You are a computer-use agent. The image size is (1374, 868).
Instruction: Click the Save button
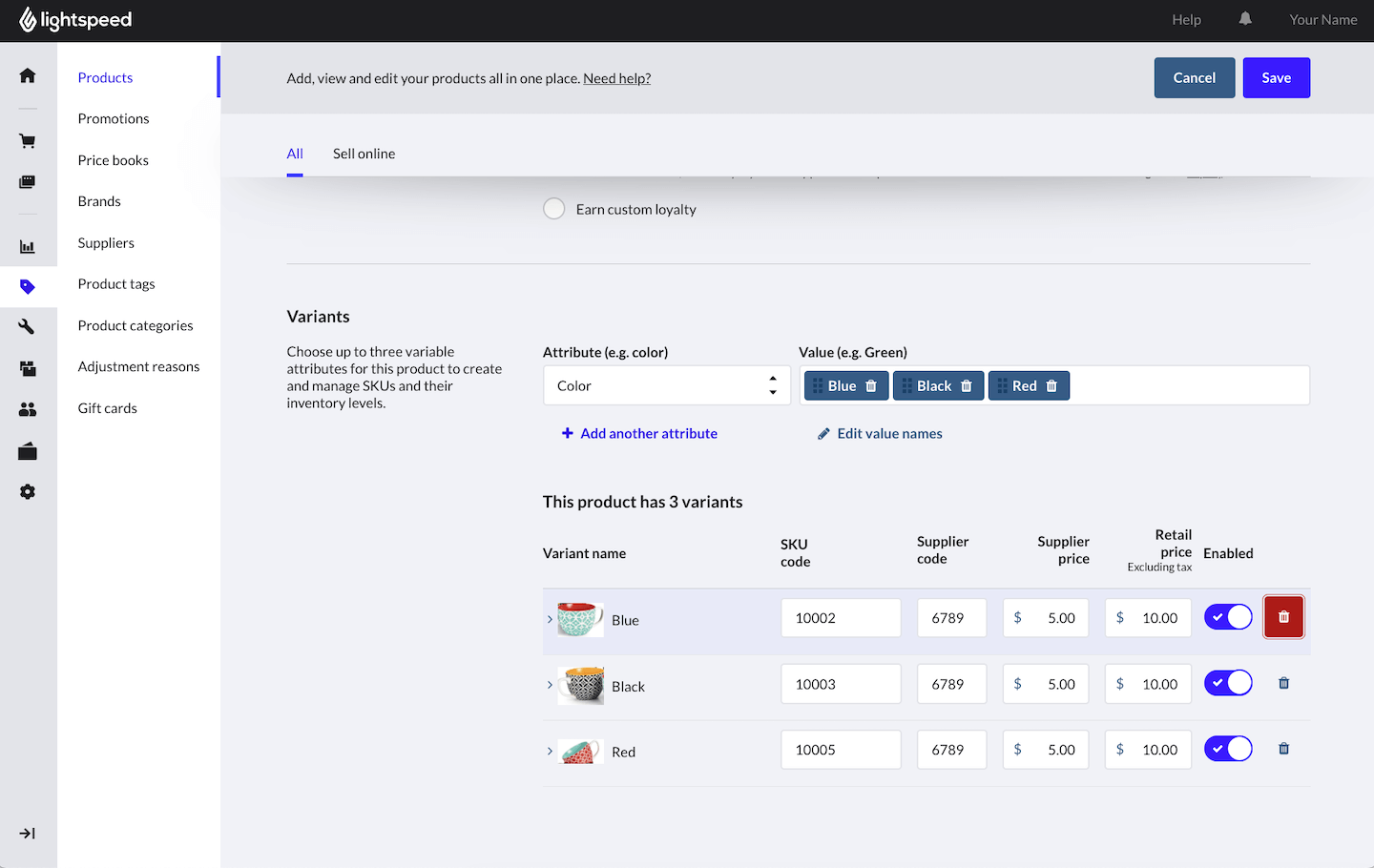click(x=1276, y=78)
